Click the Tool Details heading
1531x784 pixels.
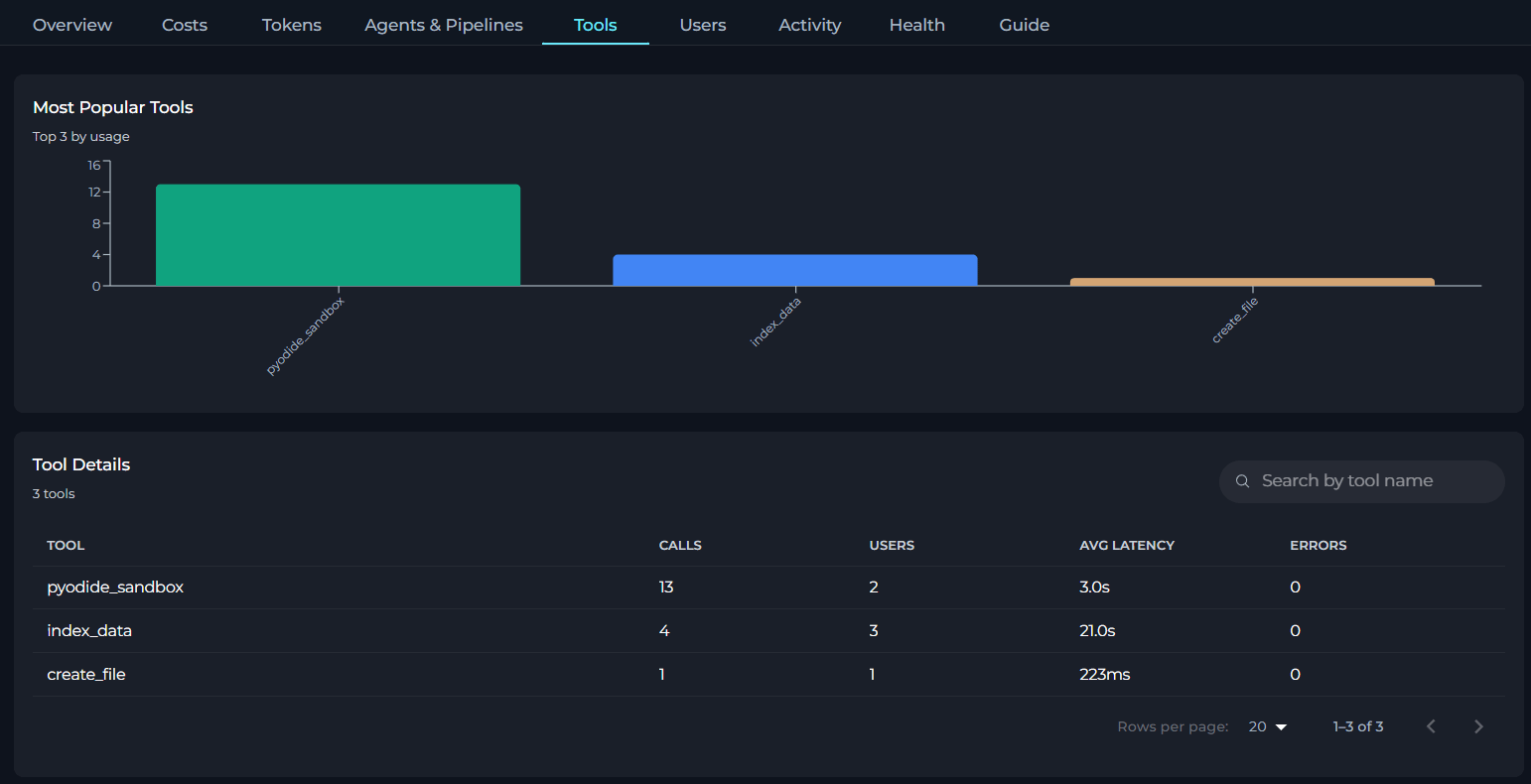click(x=81, y=464)
